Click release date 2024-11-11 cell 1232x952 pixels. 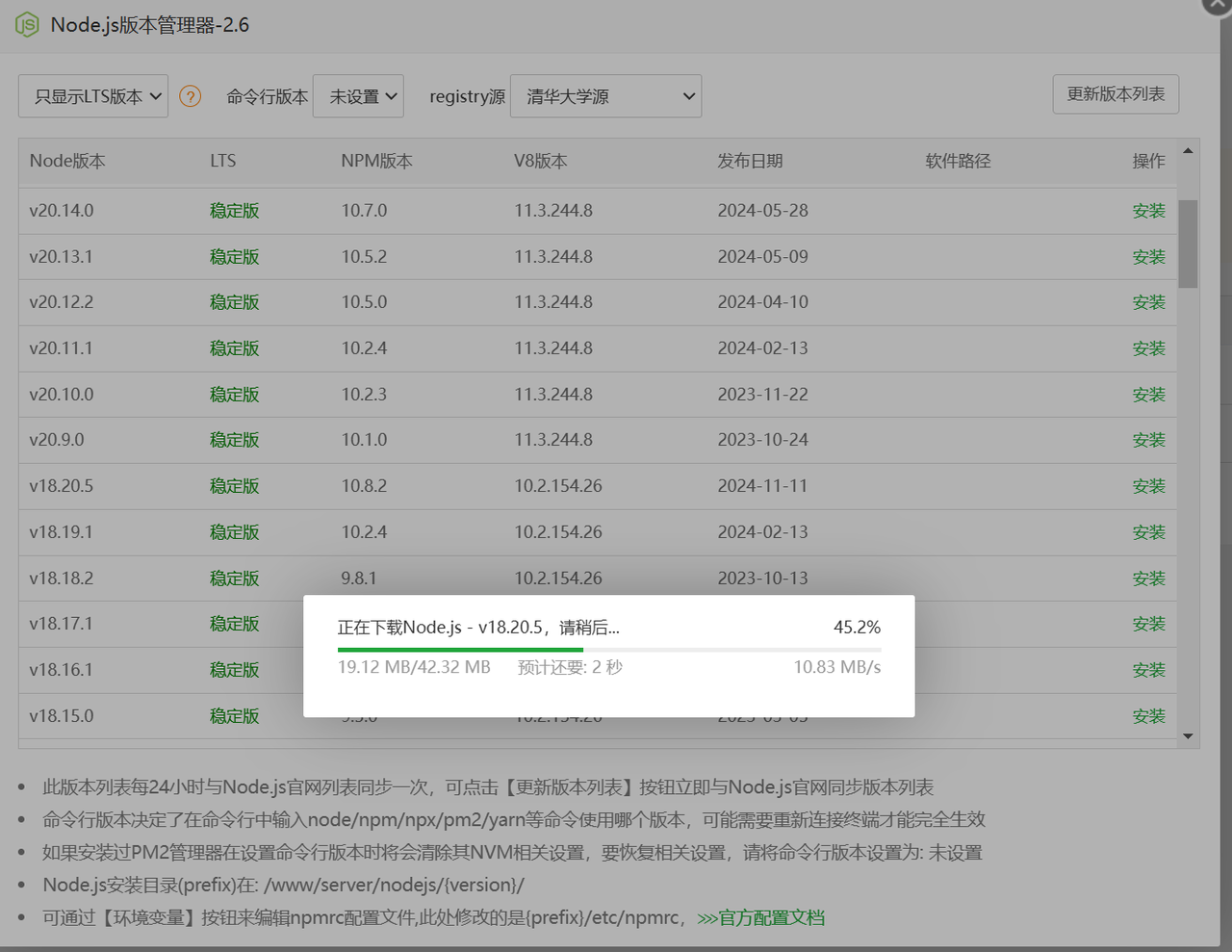762,486
